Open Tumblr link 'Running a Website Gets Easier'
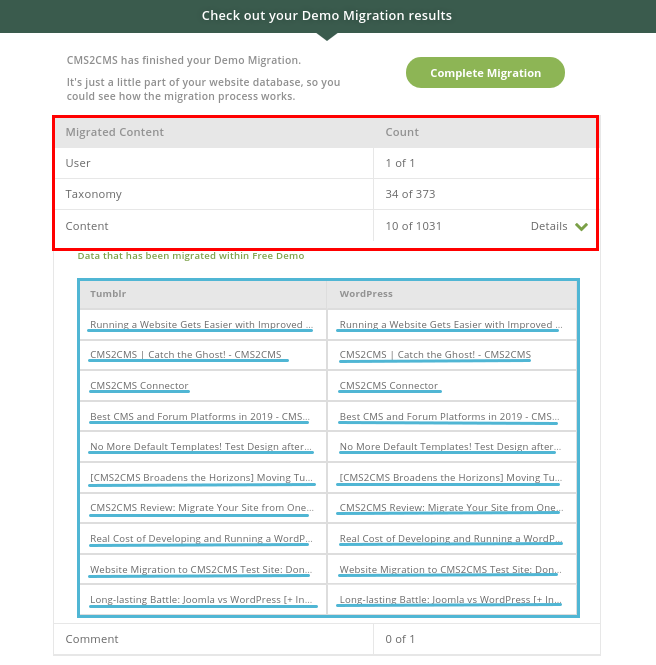The height and width of the screenshot is (665, 656). click(x=201, y=324)
